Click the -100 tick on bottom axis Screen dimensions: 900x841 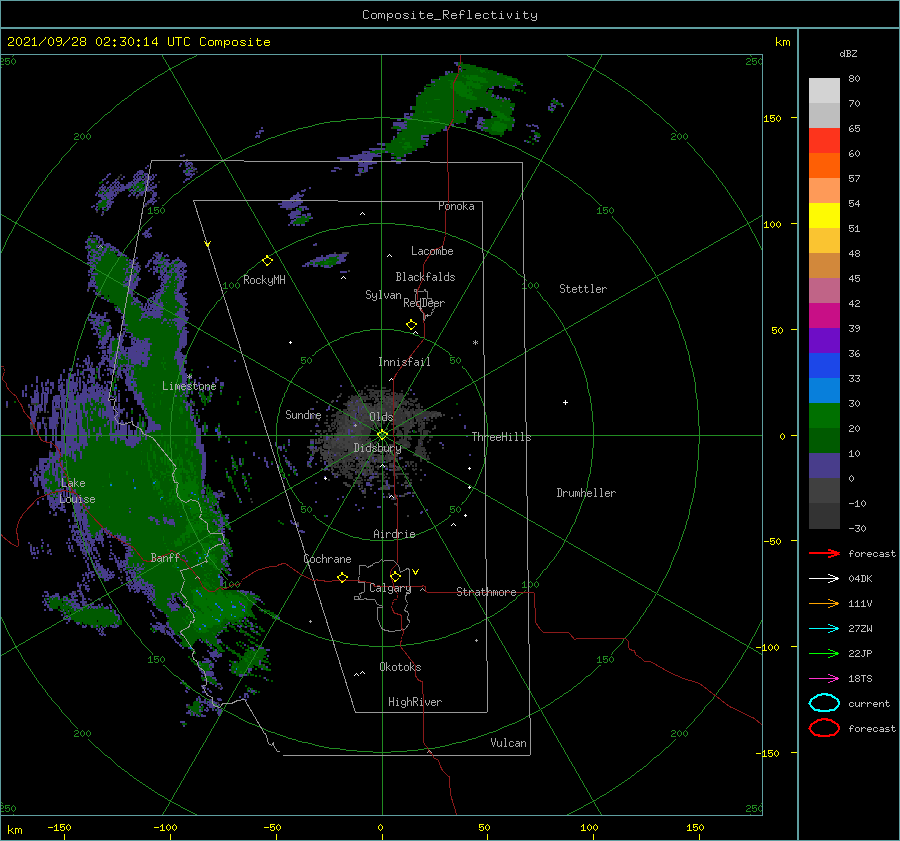[x=165, y=827]
